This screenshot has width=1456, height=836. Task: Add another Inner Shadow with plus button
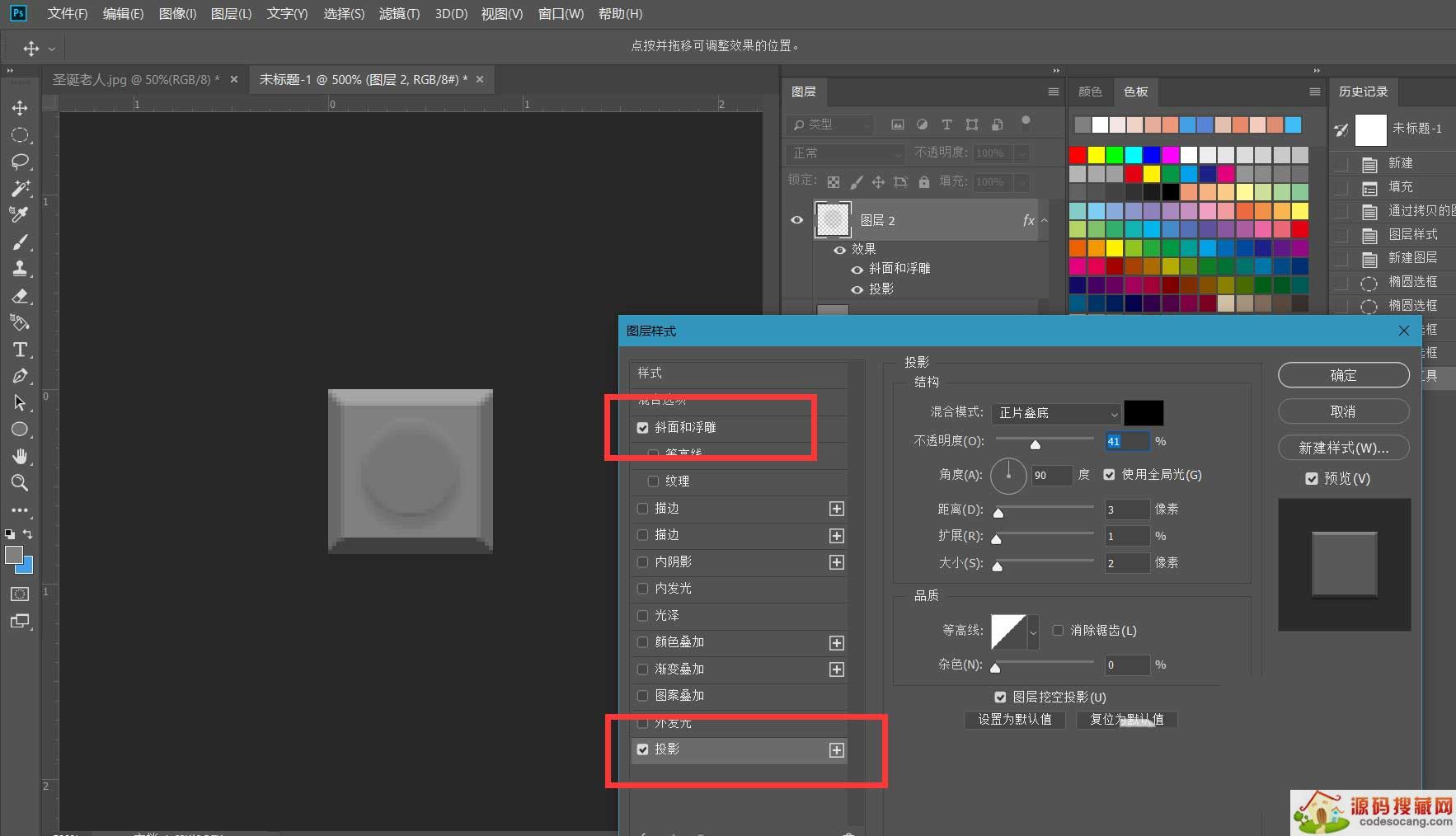836,562
